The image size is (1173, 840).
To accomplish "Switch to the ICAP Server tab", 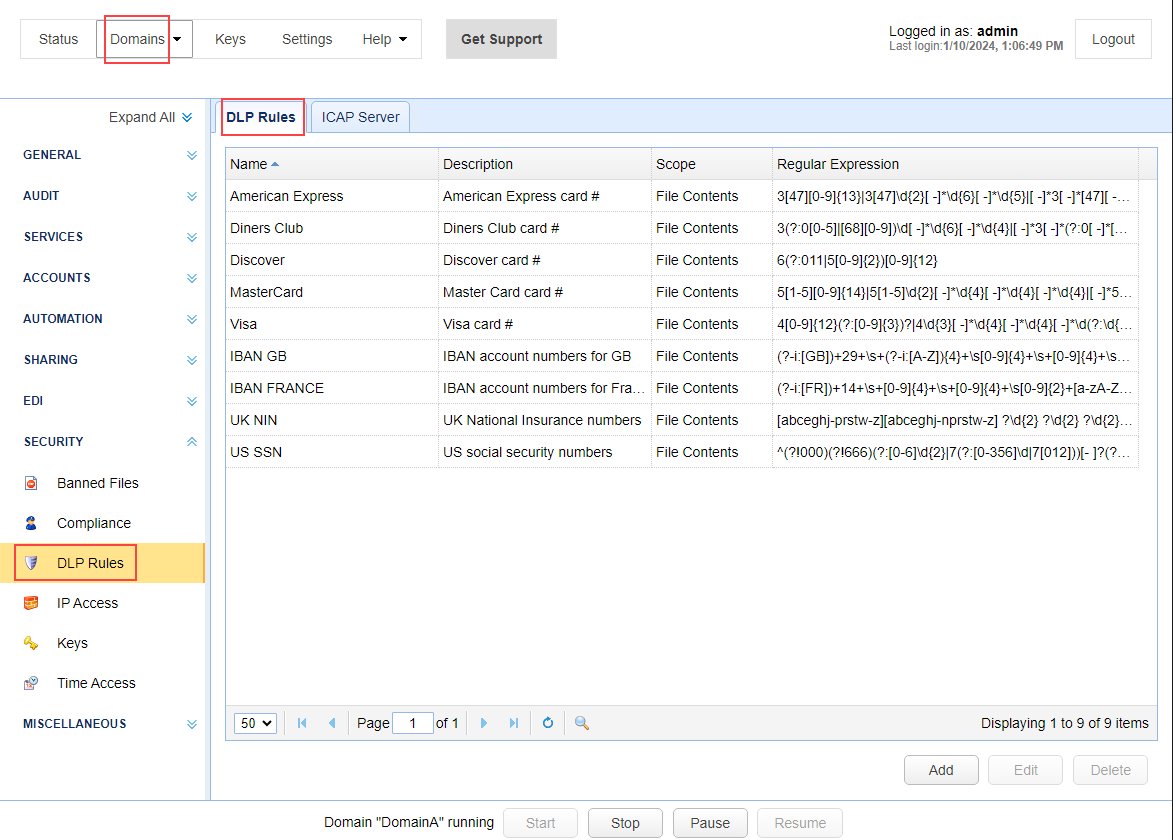I will pos(360,117).
